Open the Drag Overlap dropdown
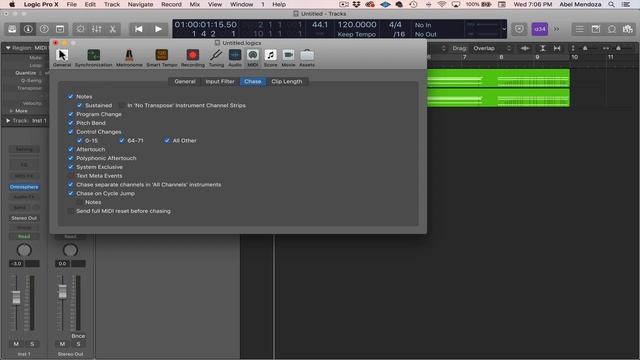The image size is (640, 360). (x=491, y=48)
